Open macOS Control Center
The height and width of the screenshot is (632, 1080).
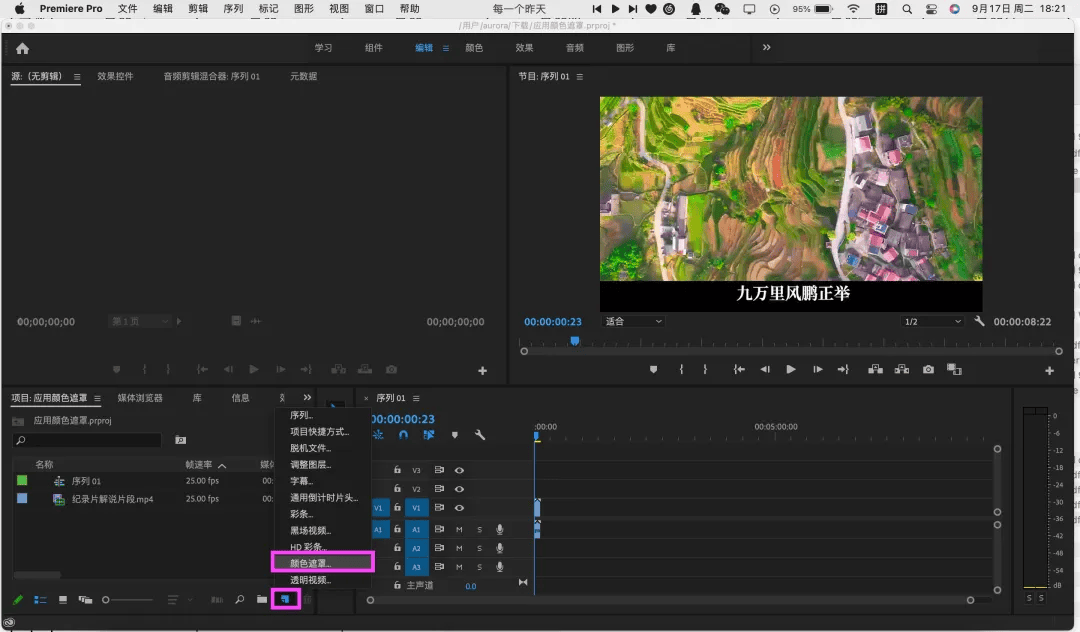[931, 9]
